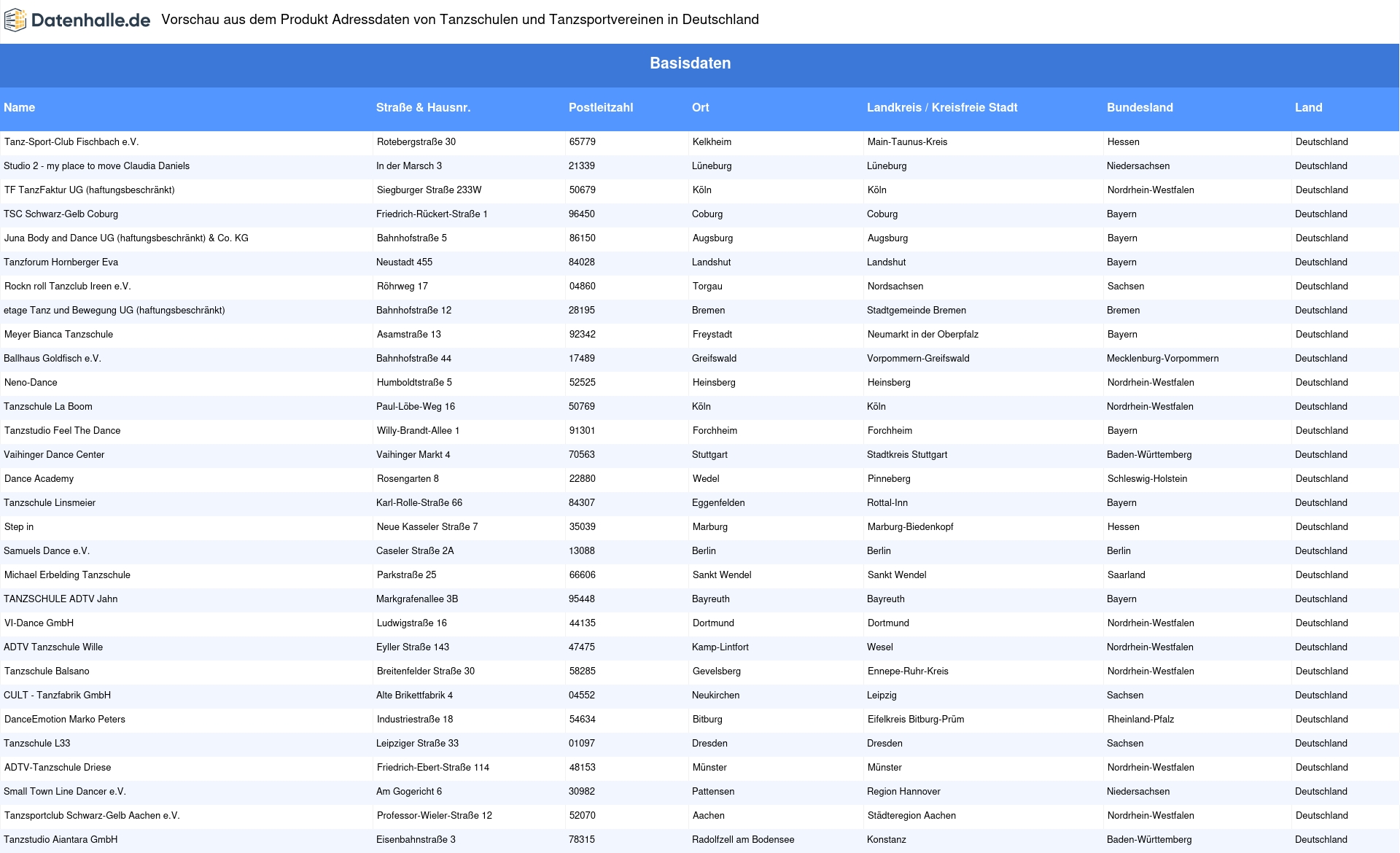Click address Willy-Brandt-Allee 1
1400x853 pixels.
coord(419,430)
